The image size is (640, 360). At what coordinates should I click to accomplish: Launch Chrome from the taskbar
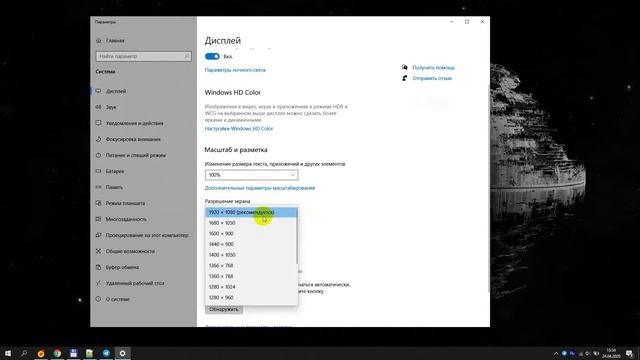57,353
